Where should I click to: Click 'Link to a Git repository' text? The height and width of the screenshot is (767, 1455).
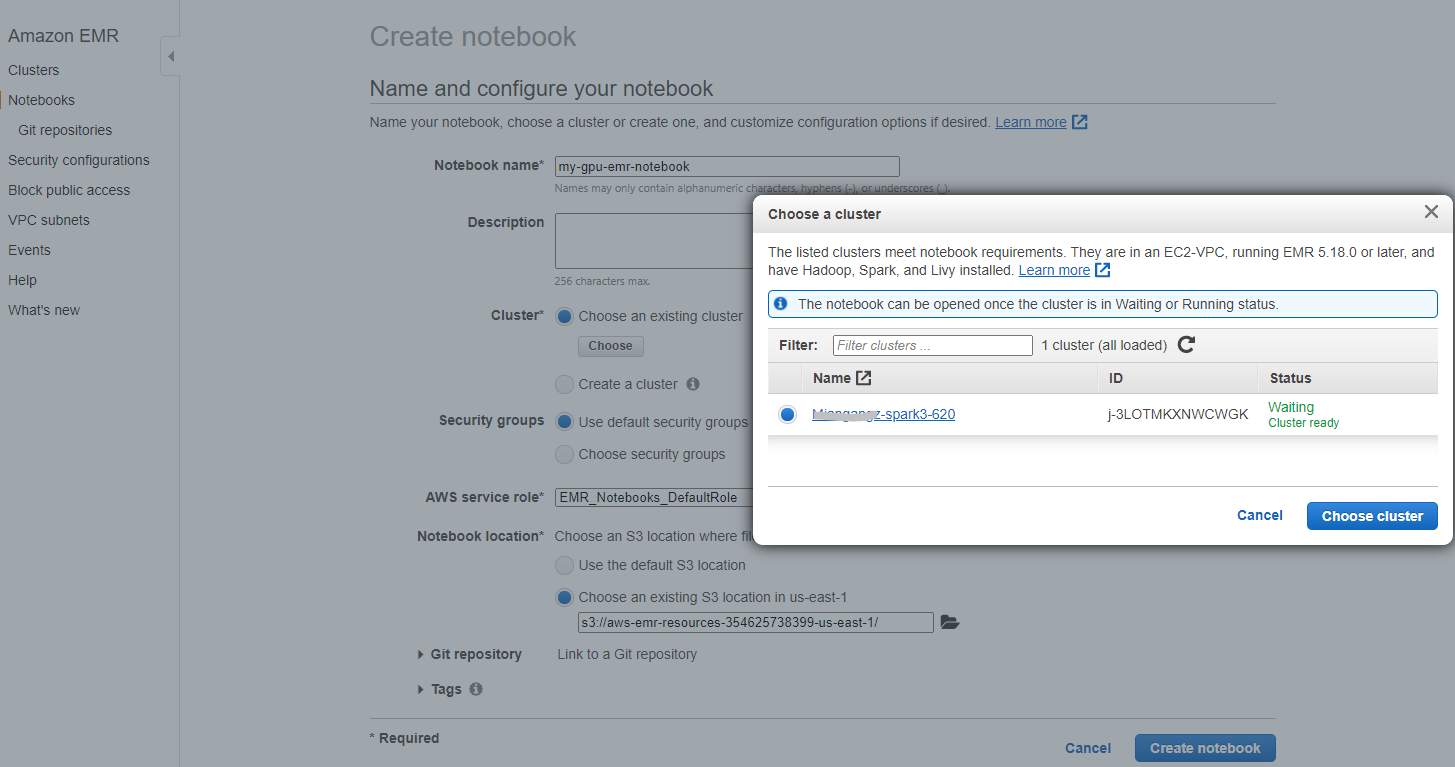pyautogui.click(x=627, y=654)
